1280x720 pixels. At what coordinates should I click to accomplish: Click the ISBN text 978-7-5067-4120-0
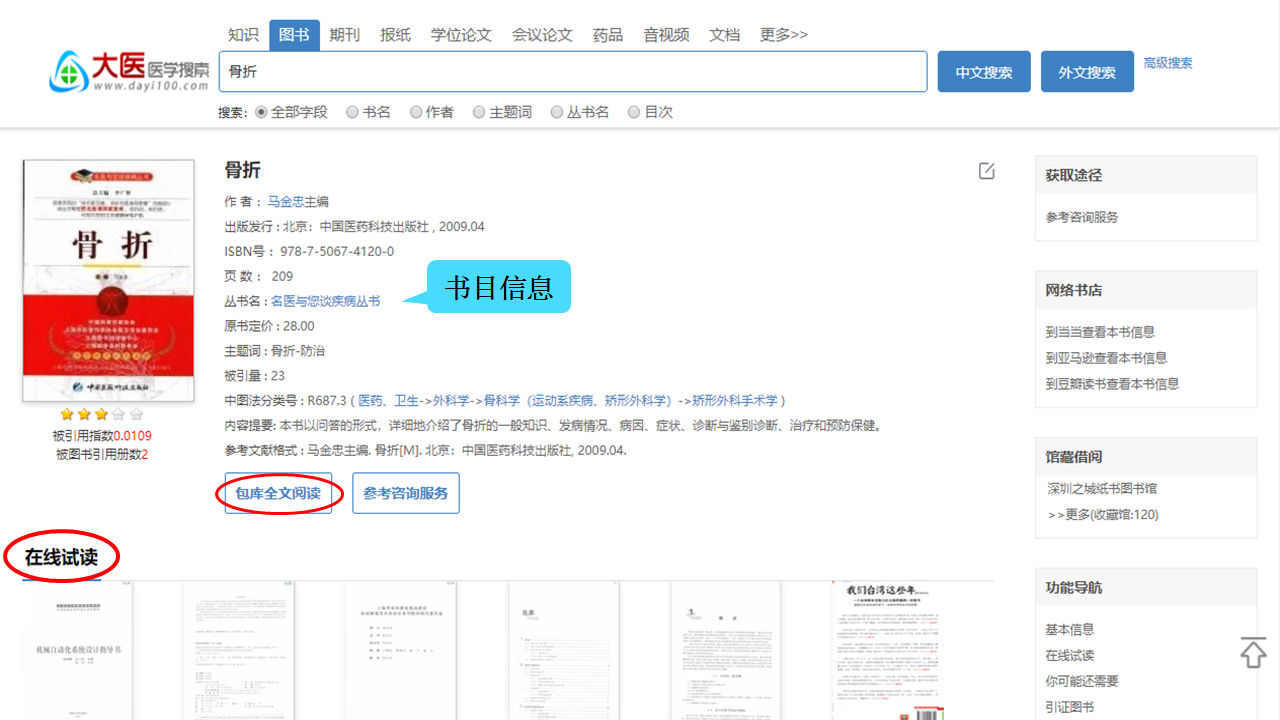pyautogui.click(x=337, y=251)
